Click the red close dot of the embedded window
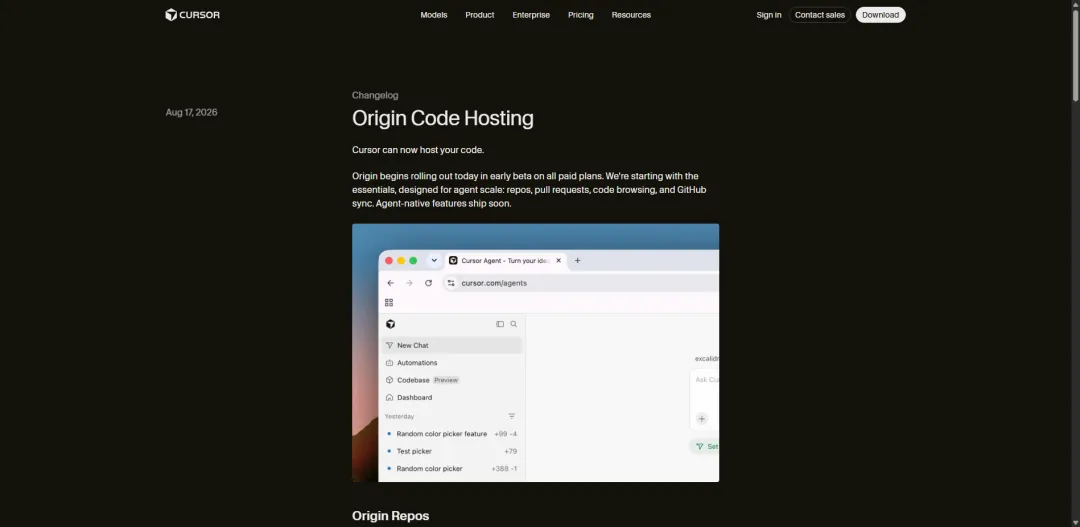The height and width of the screenshot is (527, 1080). click(388, 260)
